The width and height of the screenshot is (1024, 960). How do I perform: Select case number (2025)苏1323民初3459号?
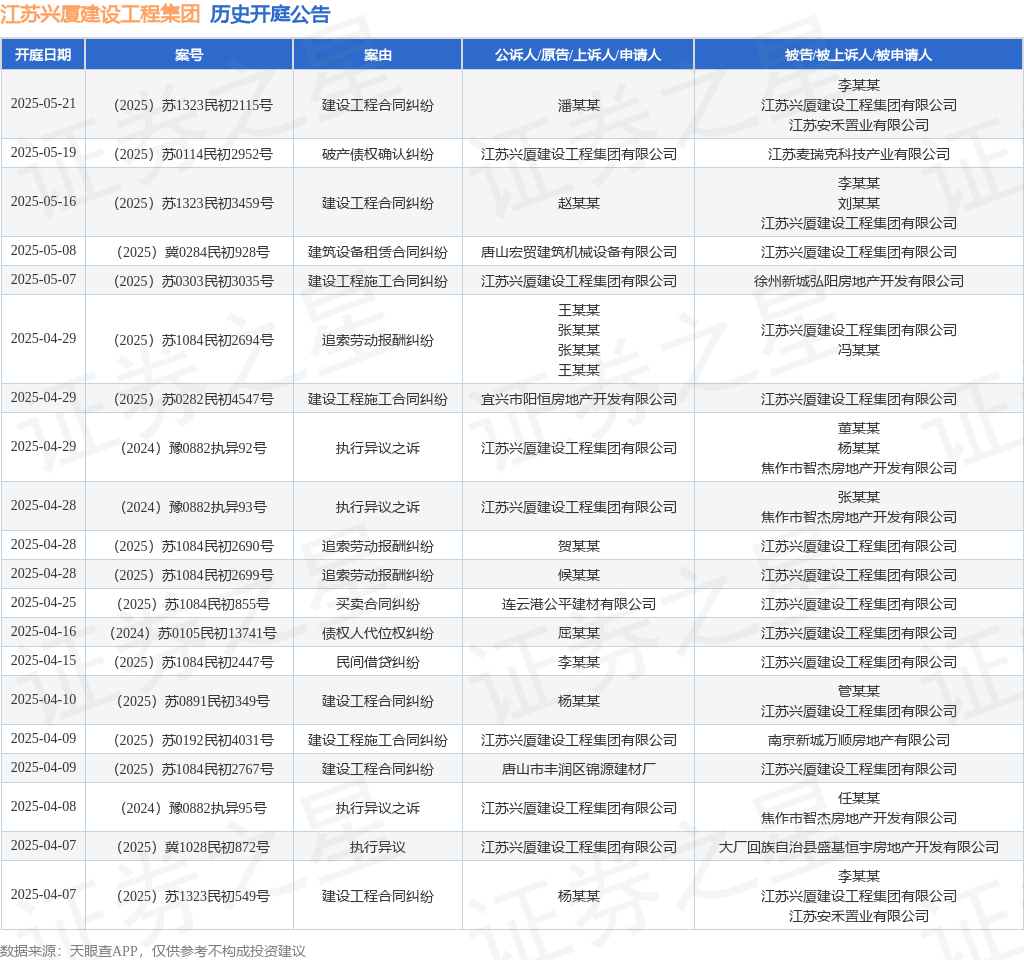point(193,203)
